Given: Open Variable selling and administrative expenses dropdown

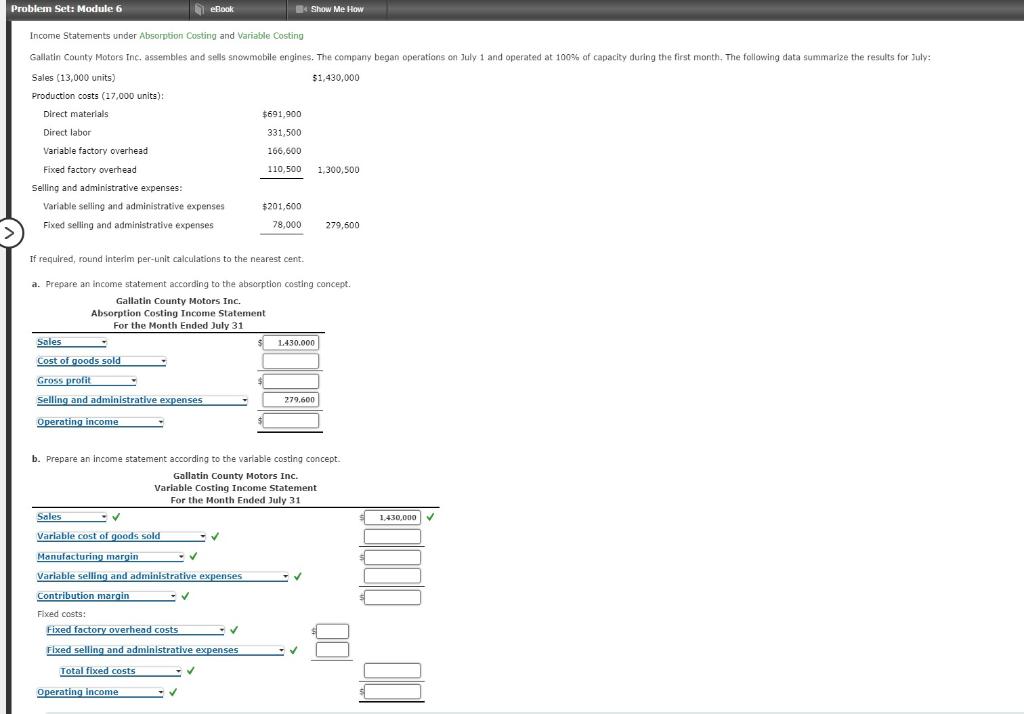Looking at the screenshot, I should pos(162,577).
